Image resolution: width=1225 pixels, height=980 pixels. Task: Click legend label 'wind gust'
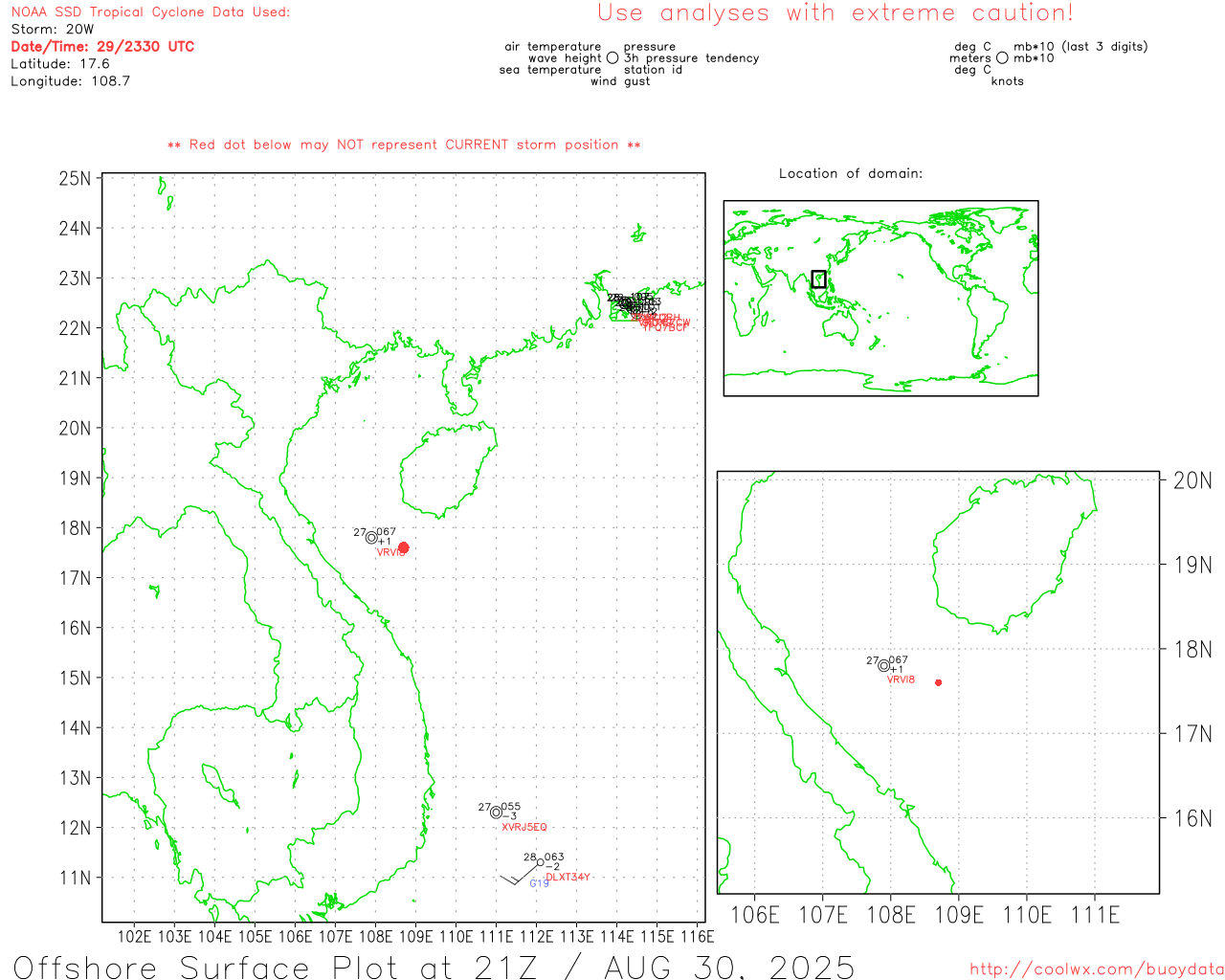click(620, 81)
